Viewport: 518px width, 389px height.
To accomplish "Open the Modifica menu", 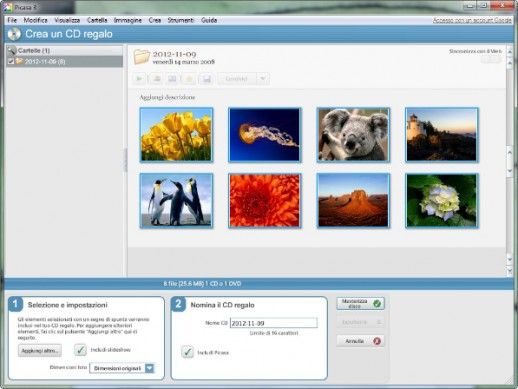I will [x=35, y=20].
